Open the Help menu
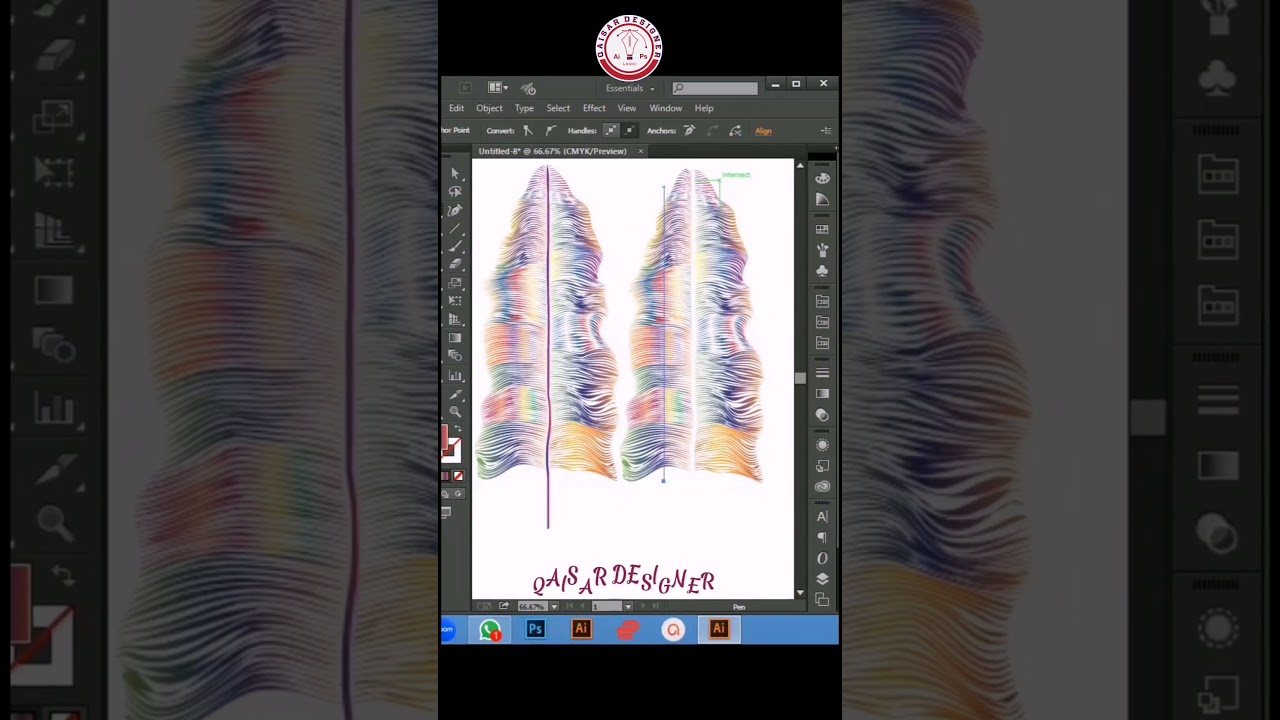1280x720 pixels. (704, 108)
